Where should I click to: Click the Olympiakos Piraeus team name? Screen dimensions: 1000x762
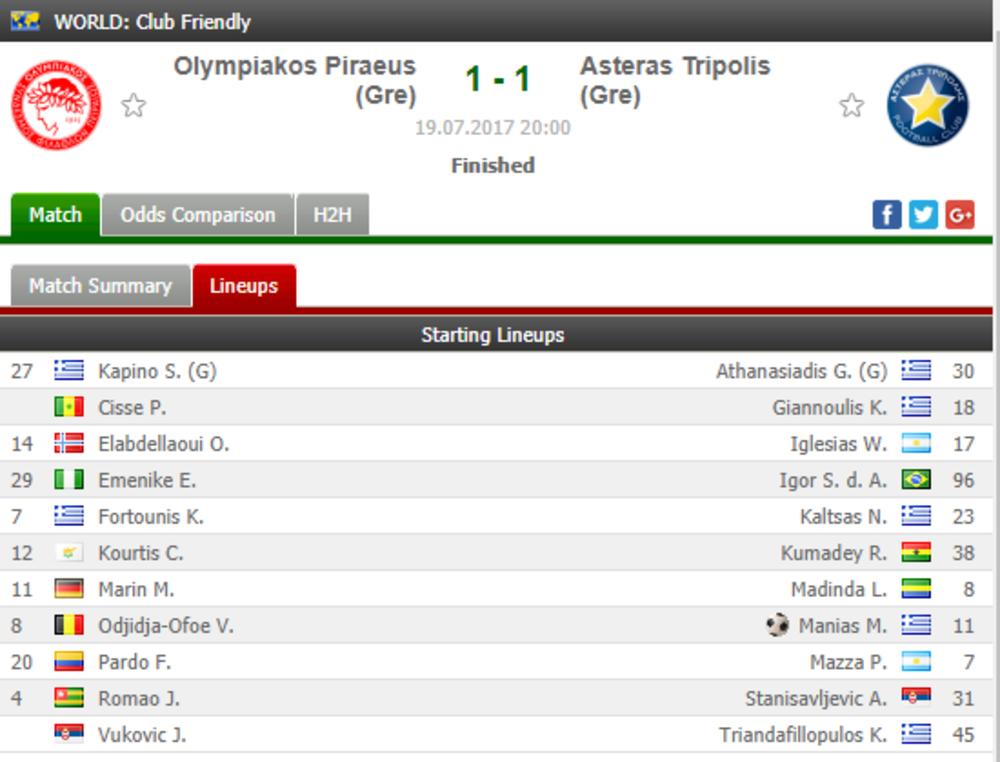point(294,80)
